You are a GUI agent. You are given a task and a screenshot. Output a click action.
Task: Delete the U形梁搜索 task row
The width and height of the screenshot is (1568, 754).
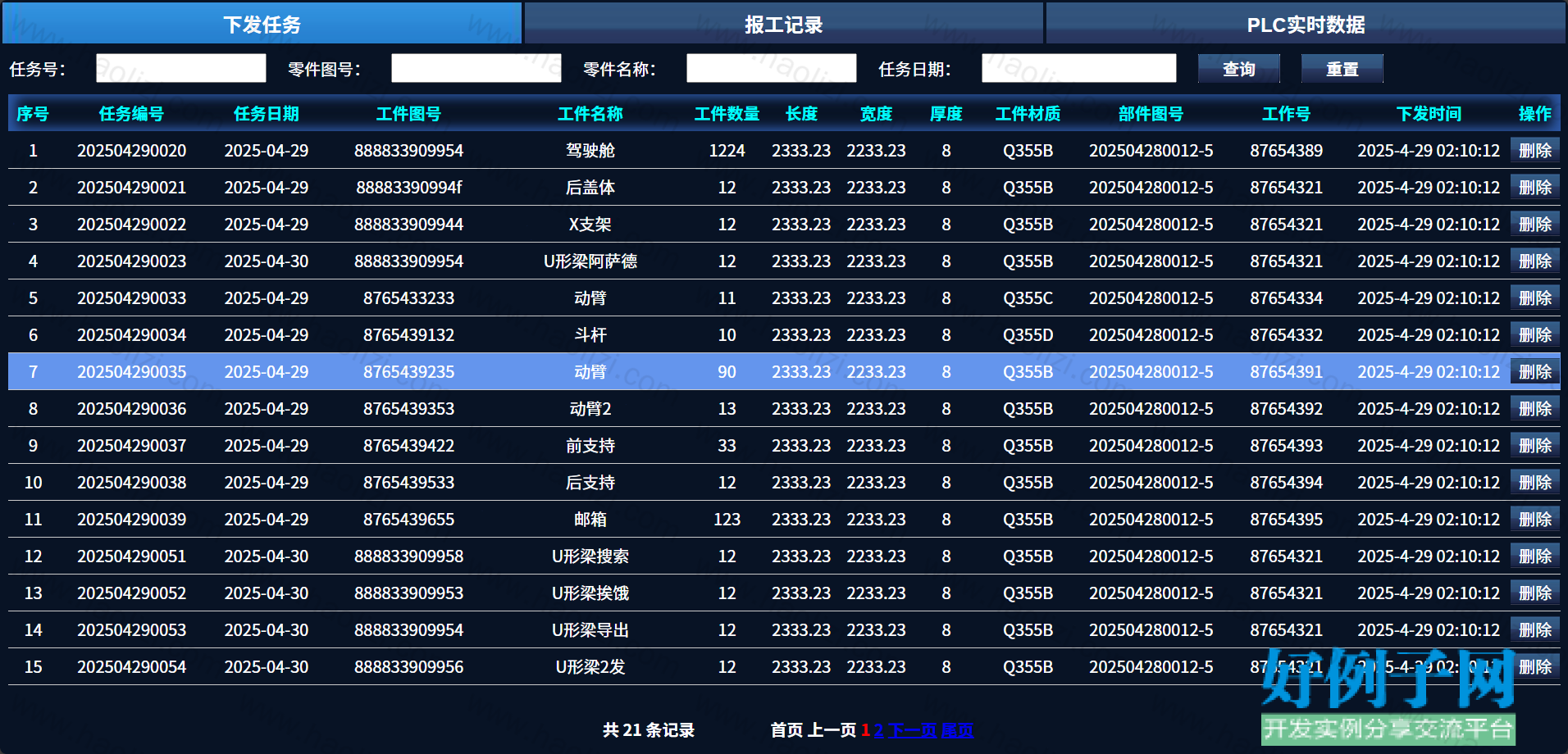[x=1535, y=556]
